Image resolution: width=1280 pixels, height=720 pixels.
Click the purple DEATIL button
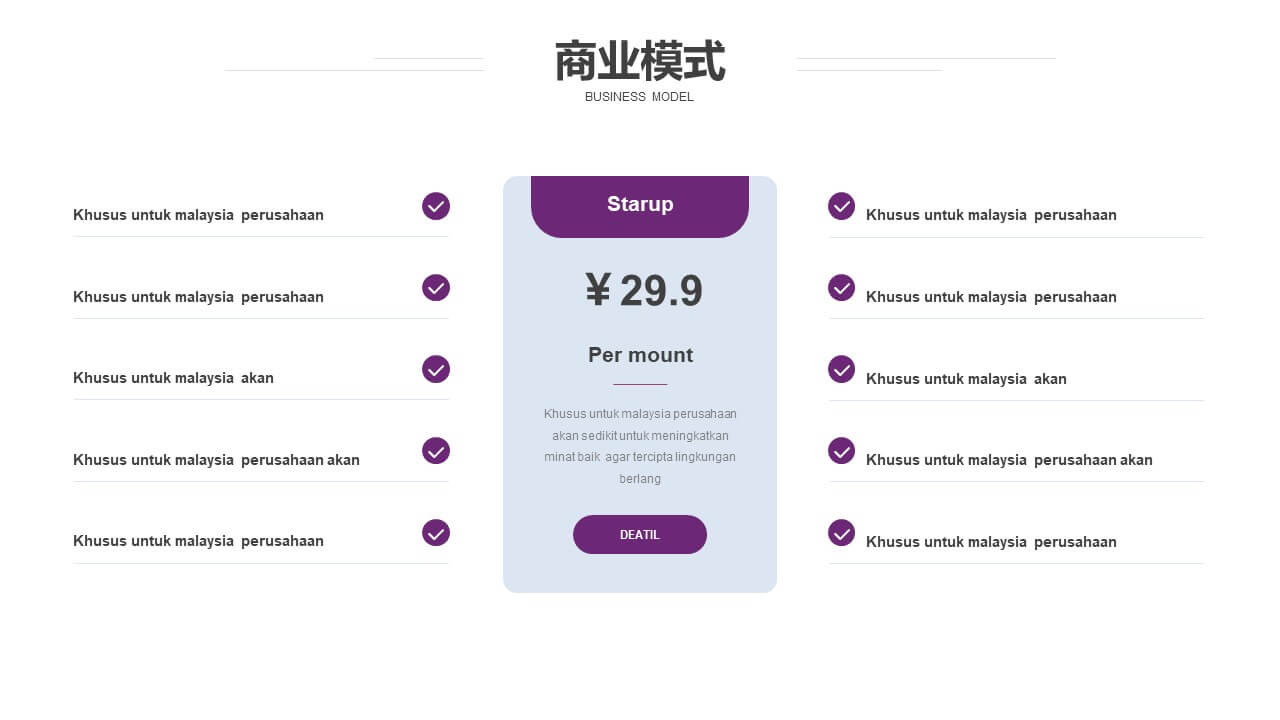click(640, 535)
